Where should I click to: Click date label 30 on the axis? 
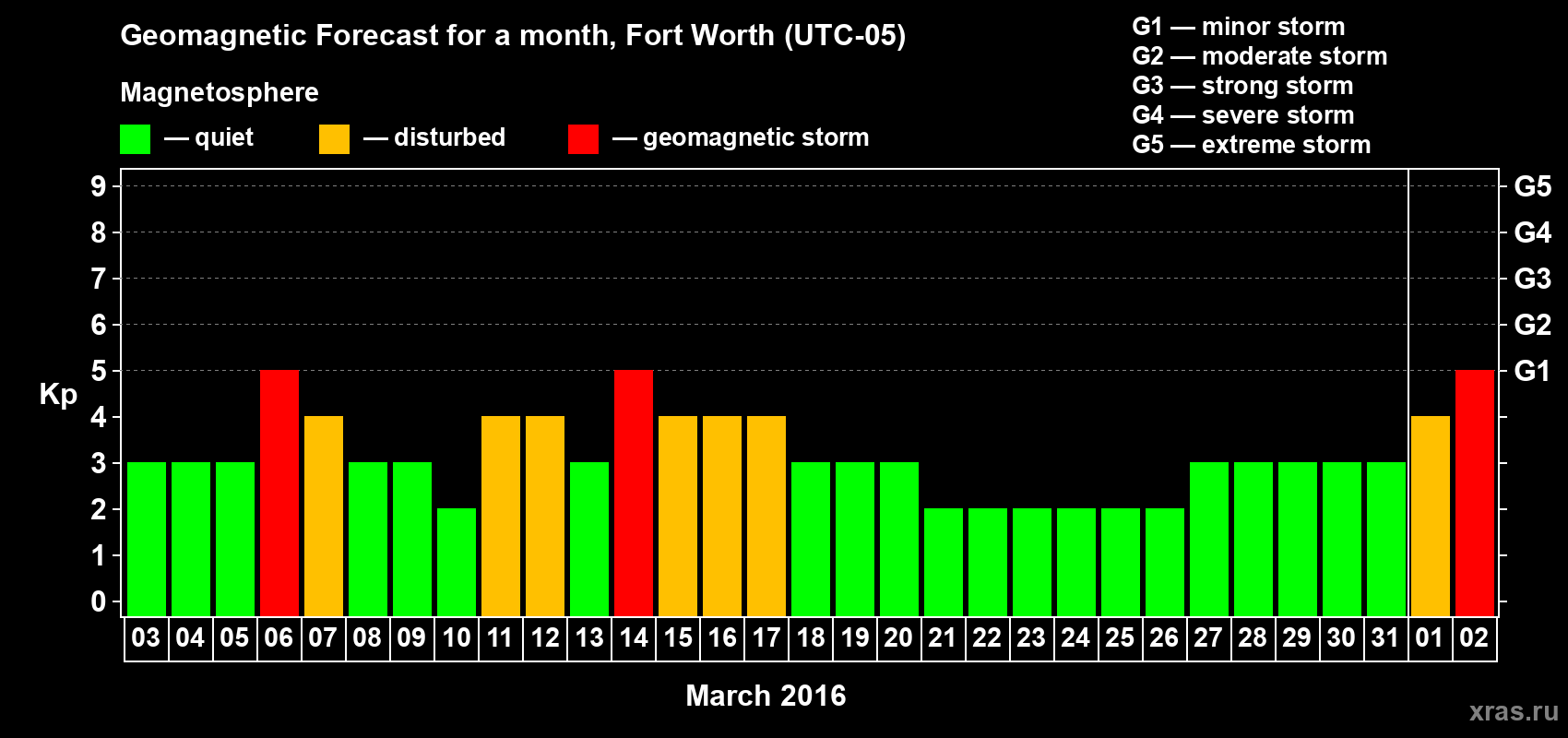pyautogui.click(x=1341, y=638)
